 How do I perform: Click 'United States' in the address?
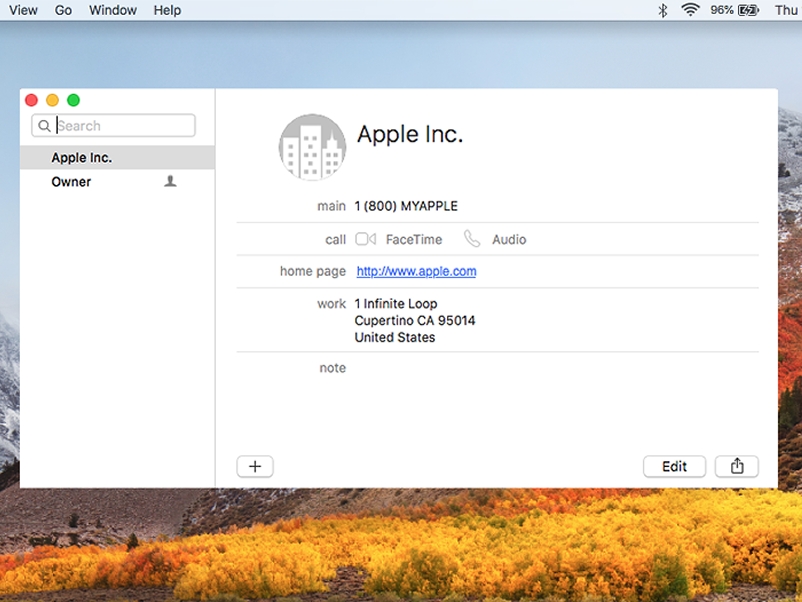pyautogui.click(x=395, y=338)
